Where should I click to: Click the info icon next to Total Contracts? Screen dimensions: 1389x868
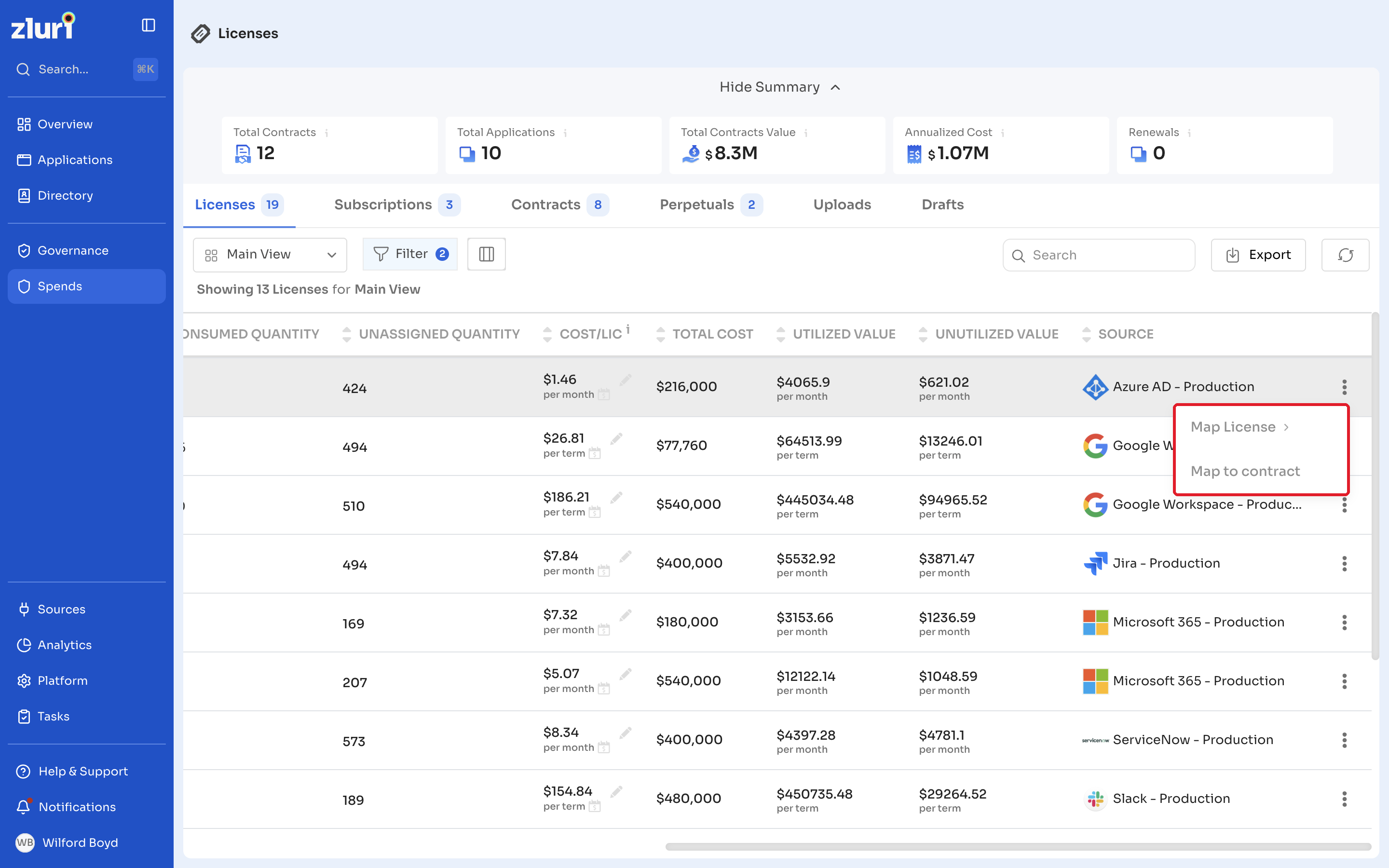click(x=326, y=133)
